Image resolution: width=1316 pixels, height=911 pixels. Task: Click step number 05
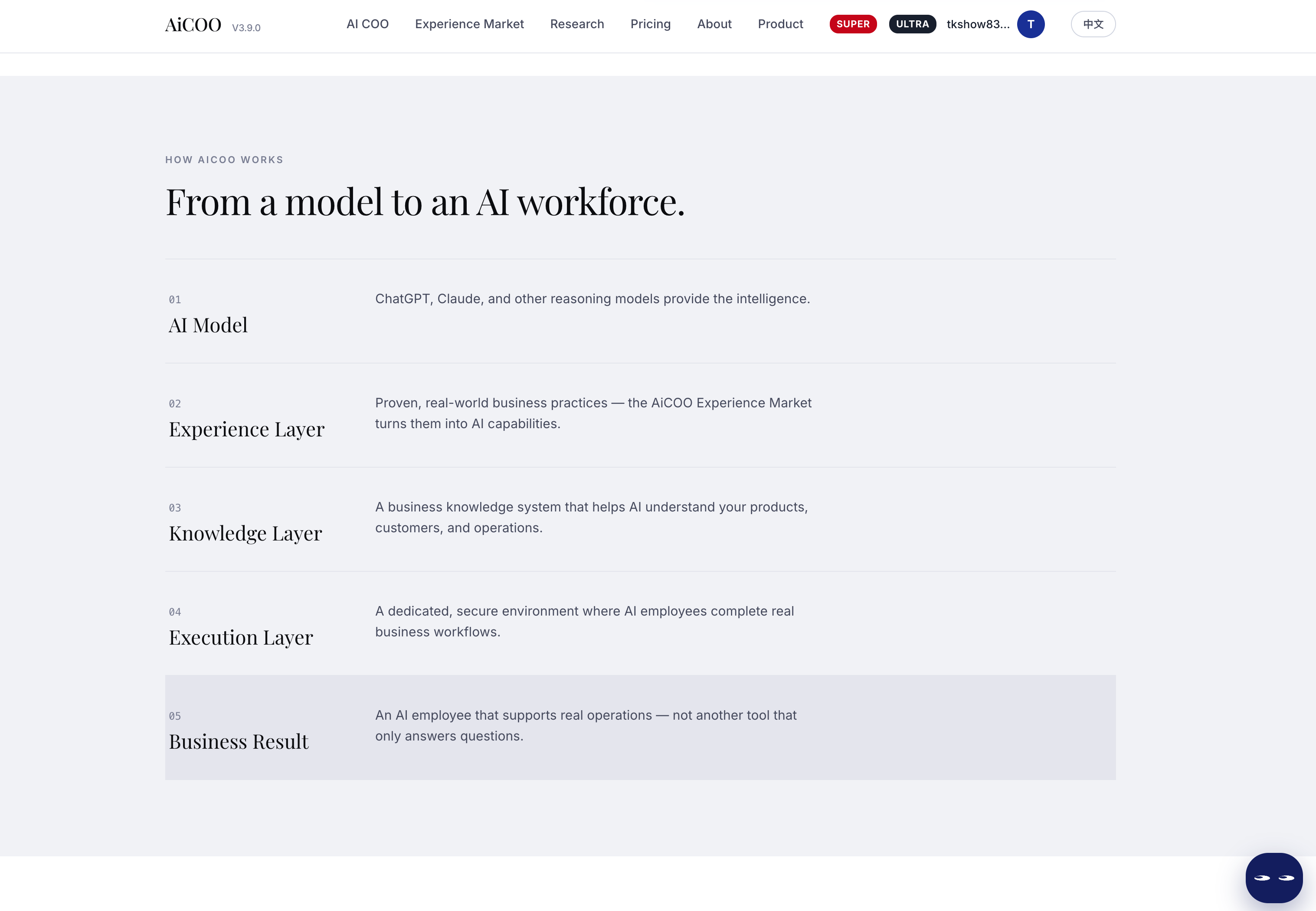[x=175, y=716]
